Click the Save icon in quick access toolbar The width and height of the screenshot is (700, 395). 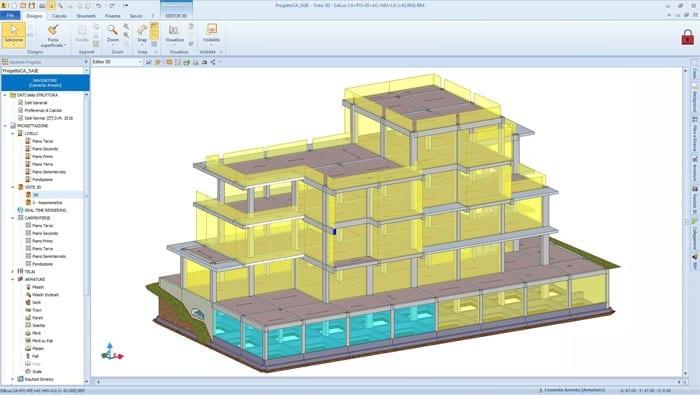tap(32, 5)
